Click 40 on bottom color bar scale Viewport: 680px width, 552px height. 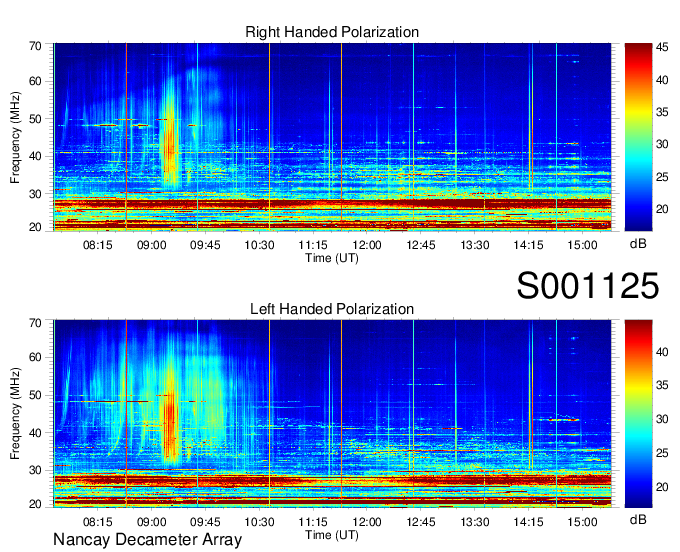(x=662, y=352)
